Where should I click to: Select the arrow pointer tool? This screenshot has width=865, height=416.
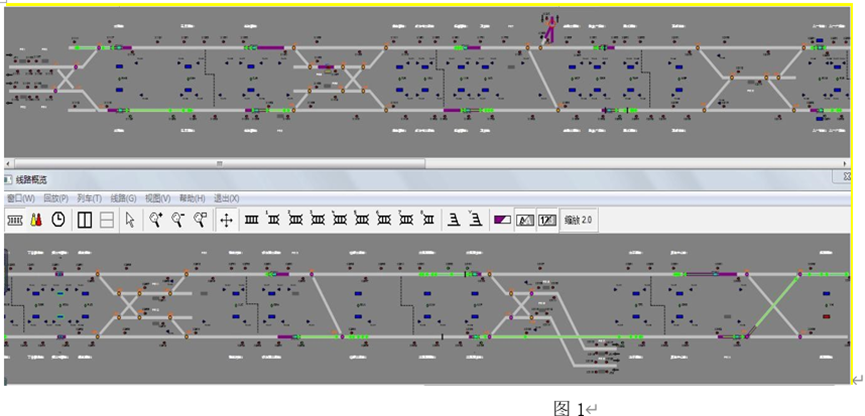[130, 220]
